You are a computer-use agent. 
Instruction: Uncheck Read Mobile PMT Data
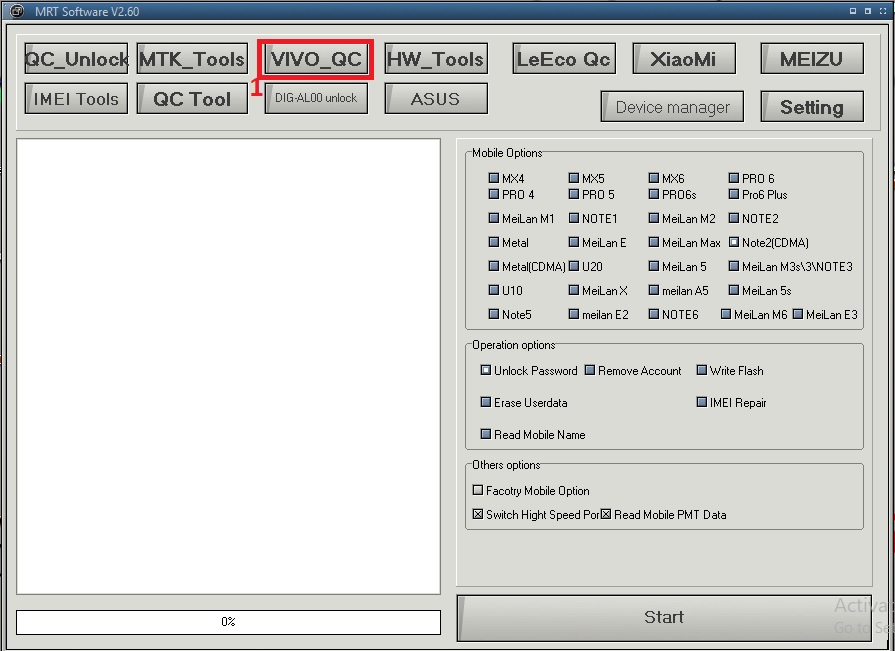pyautogui.click(x=606, y=514)
